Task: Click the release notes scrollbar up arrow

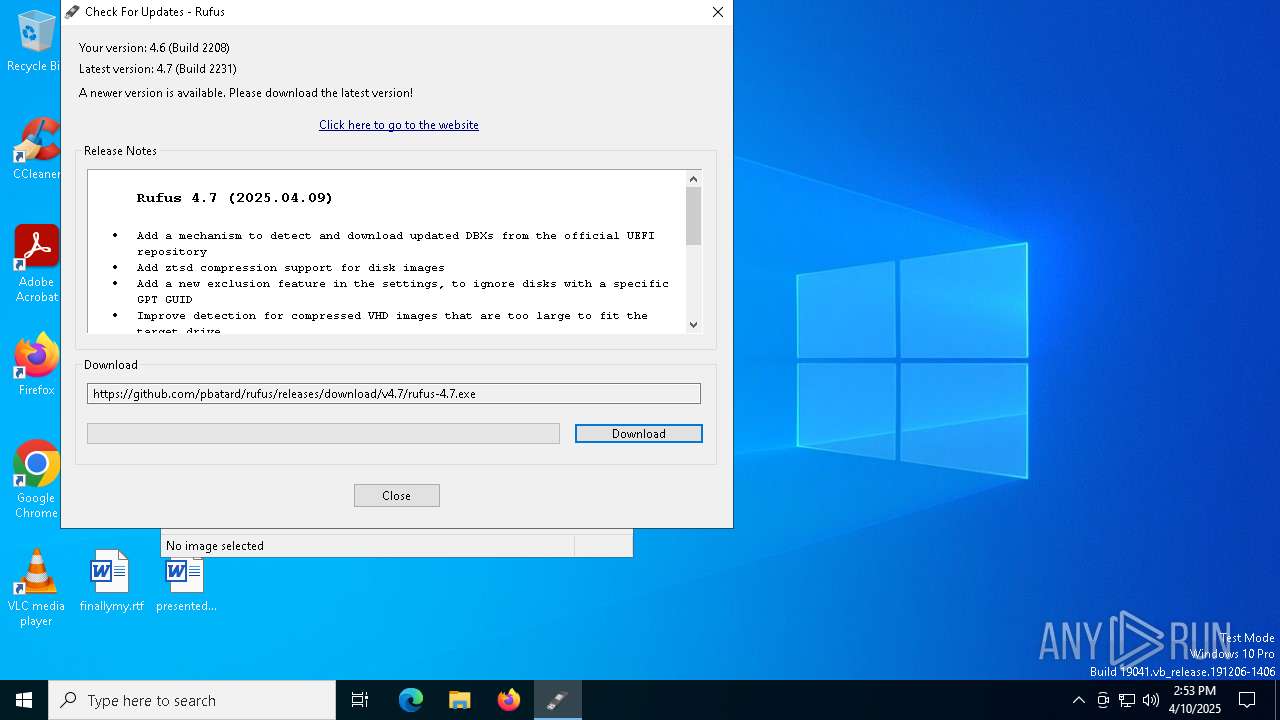Action: pyautogui.click(x=694, y=179)
